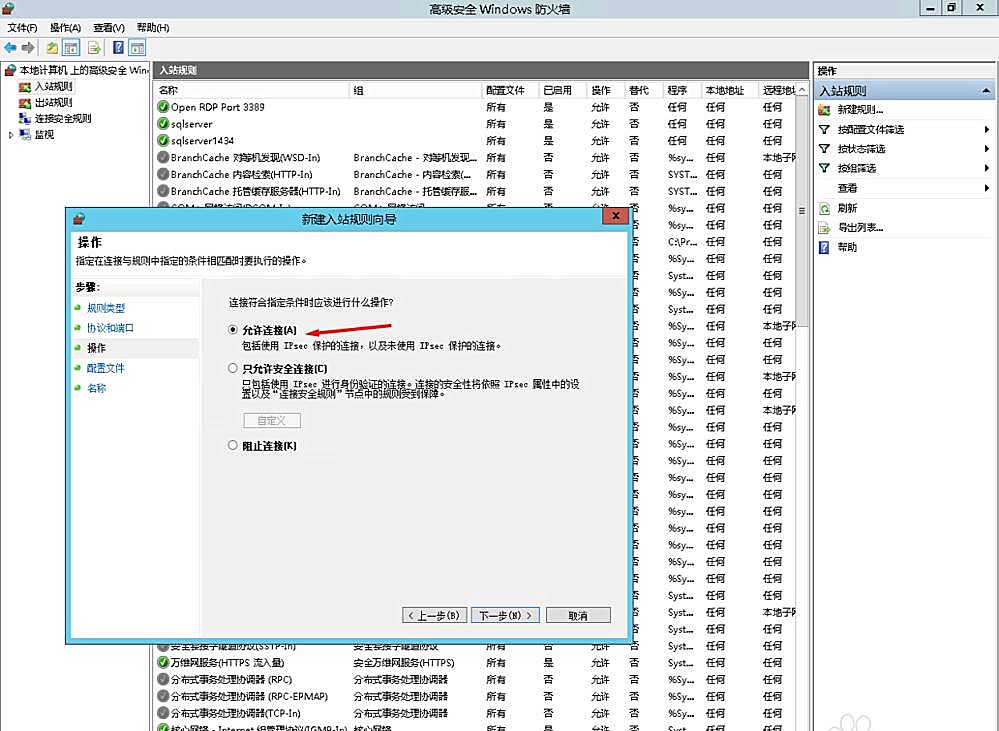This screenshot has width=999, height=731.
Task: Click 导出列表... action link
Action: pos(860,228)
